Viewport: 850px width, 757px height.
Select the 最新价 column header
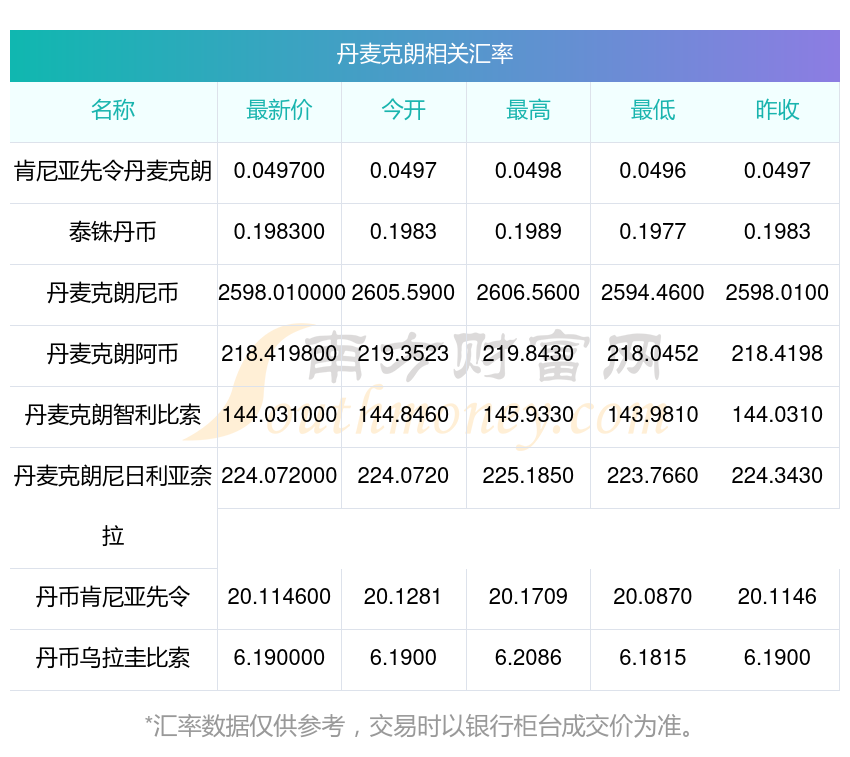[x=279, y=110]
